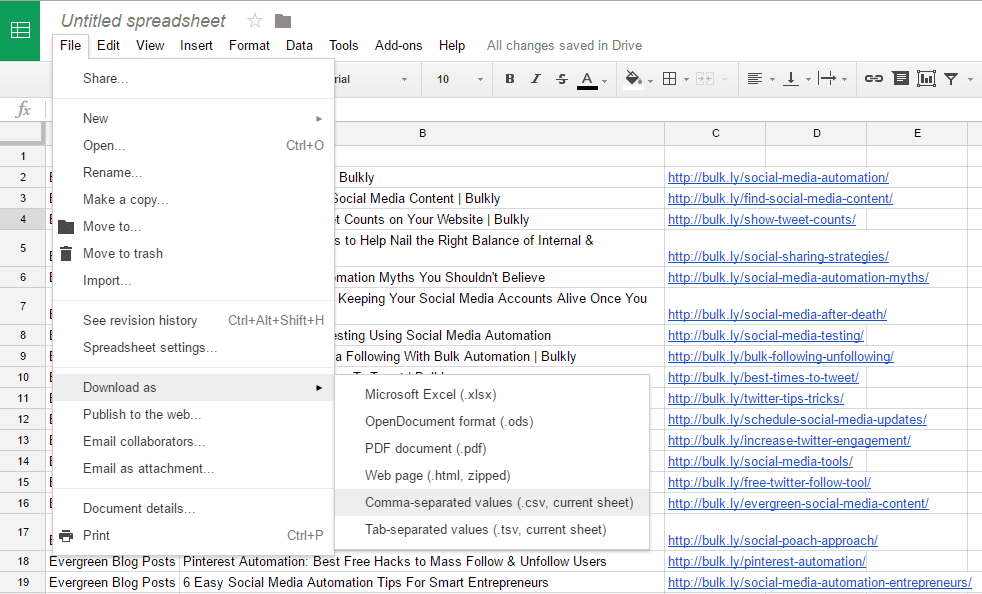Image resolution: width=982 pixels, height=594 pixels.
Task: Open the File menu
Action: coord(71,46)
